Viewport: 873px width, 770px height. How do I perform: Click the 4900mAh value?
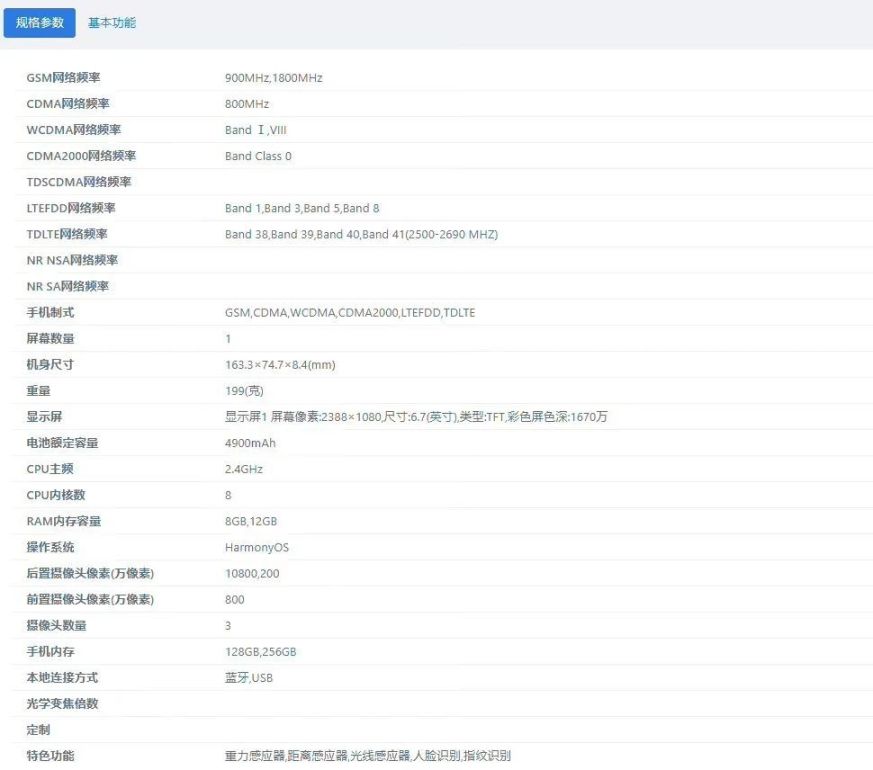pyautogui.click(x=251, y=443)
